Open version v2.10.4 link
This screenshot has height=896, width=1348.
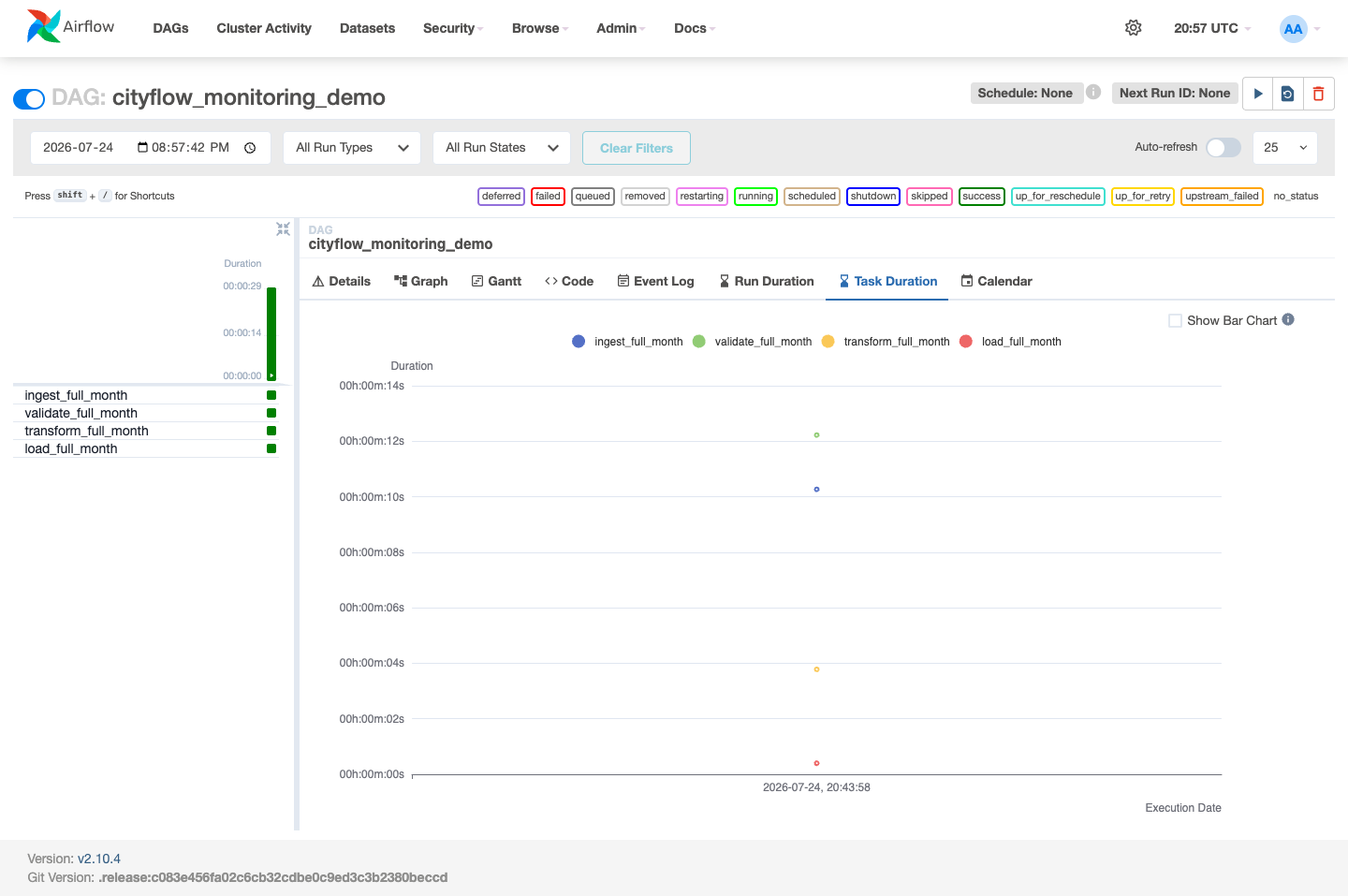coord(99,859)
